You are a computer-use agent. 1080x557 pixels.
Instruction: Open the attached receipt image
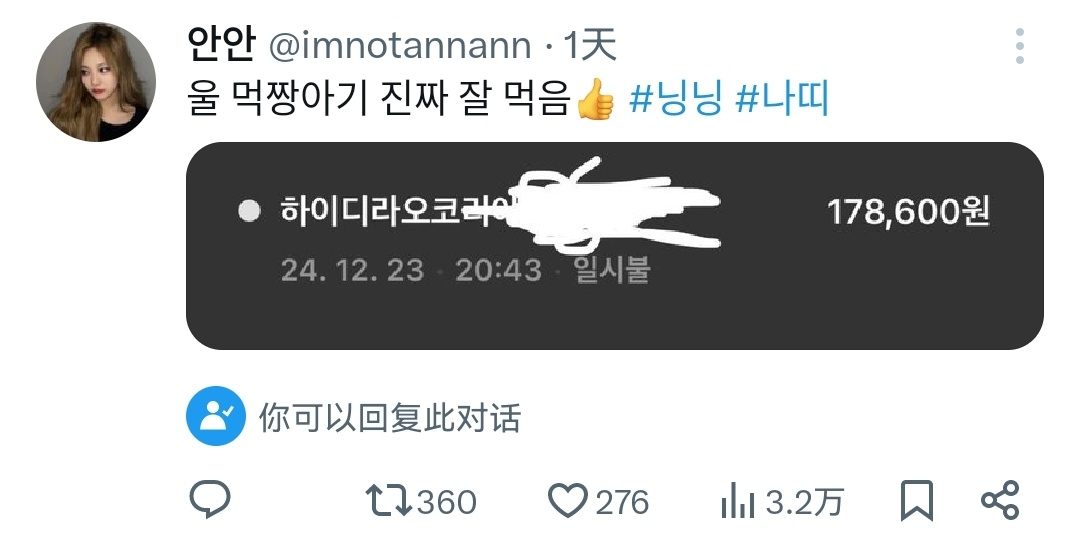(x=614, y=246)
